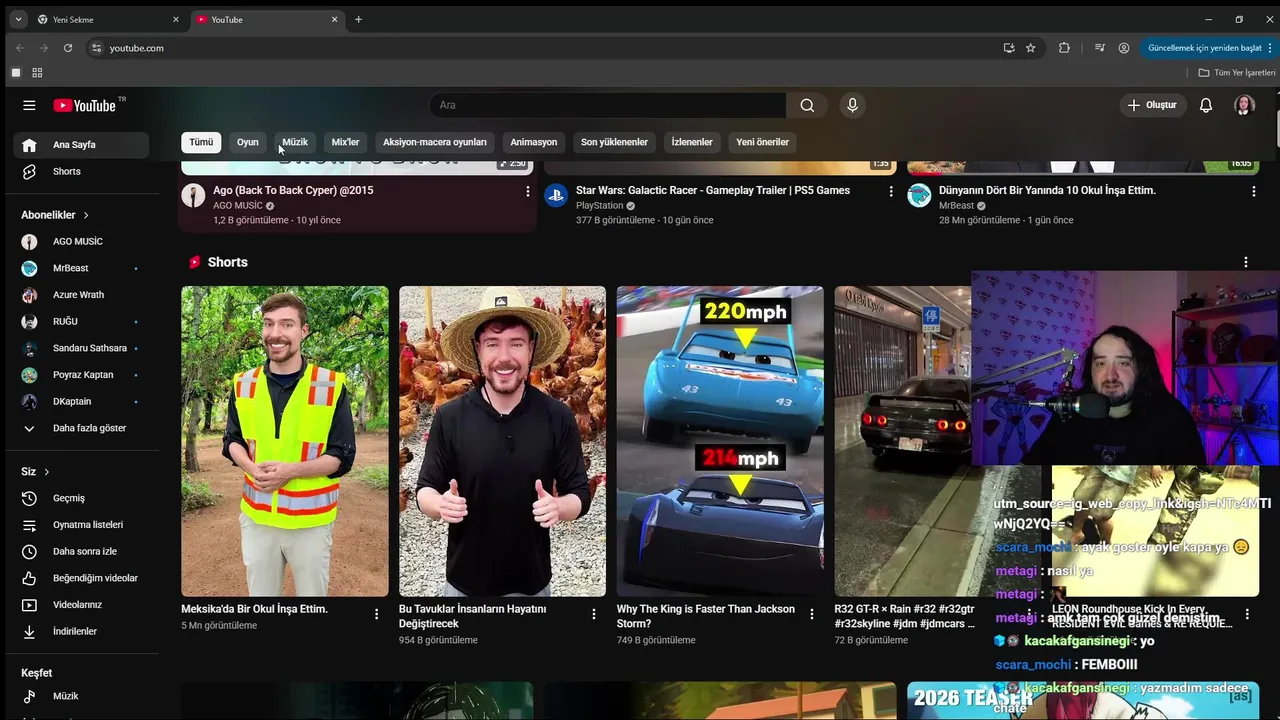The height and width of the screenshot is (720, 1280).
Task: Open Dünyanın Dört Bir Yanında video title
Action: tap(1047, 190)
